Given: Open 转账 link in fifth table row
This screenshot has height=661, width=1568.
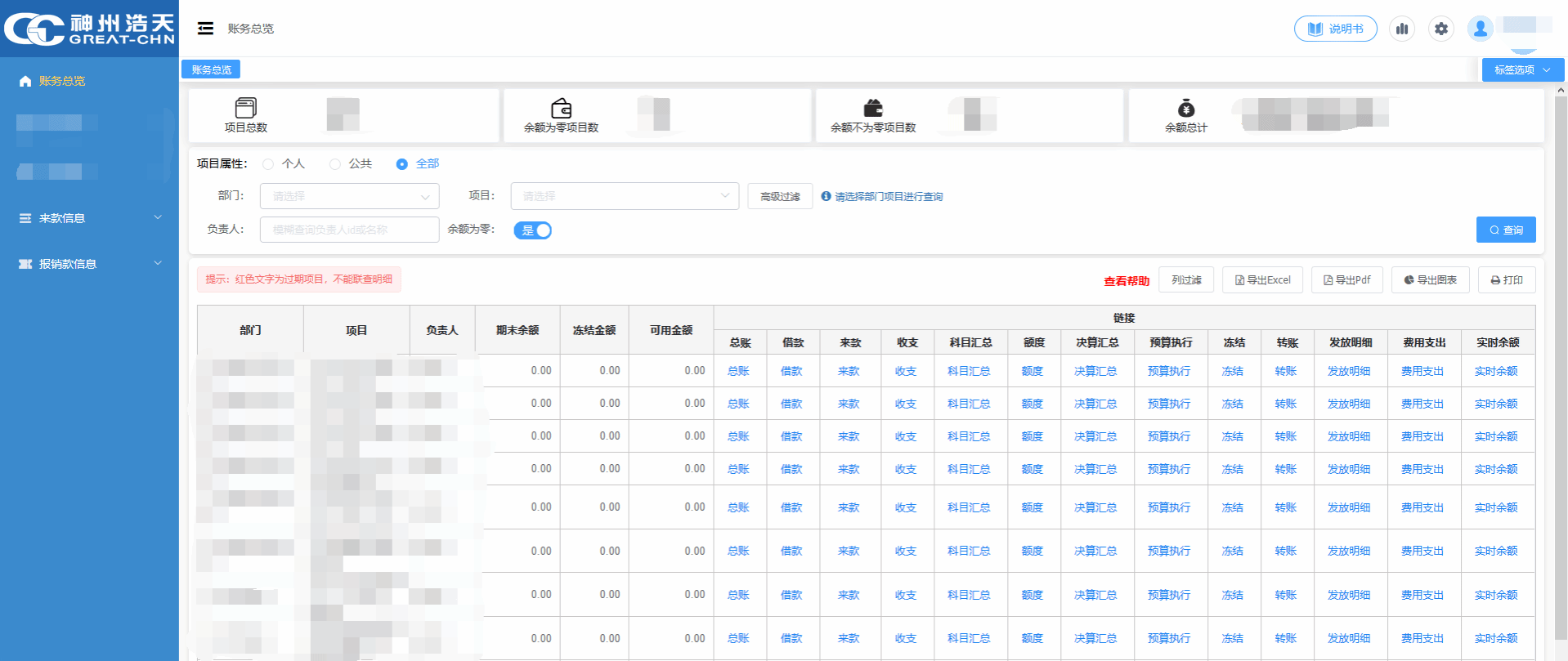Looking at the screenshot, I should [x=1286, y=507].
